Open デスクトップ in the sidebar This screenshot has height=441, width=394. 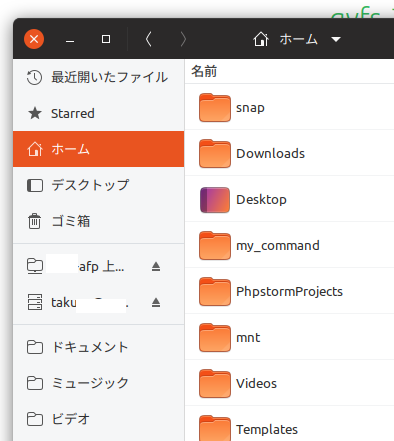tap(99, 185)
